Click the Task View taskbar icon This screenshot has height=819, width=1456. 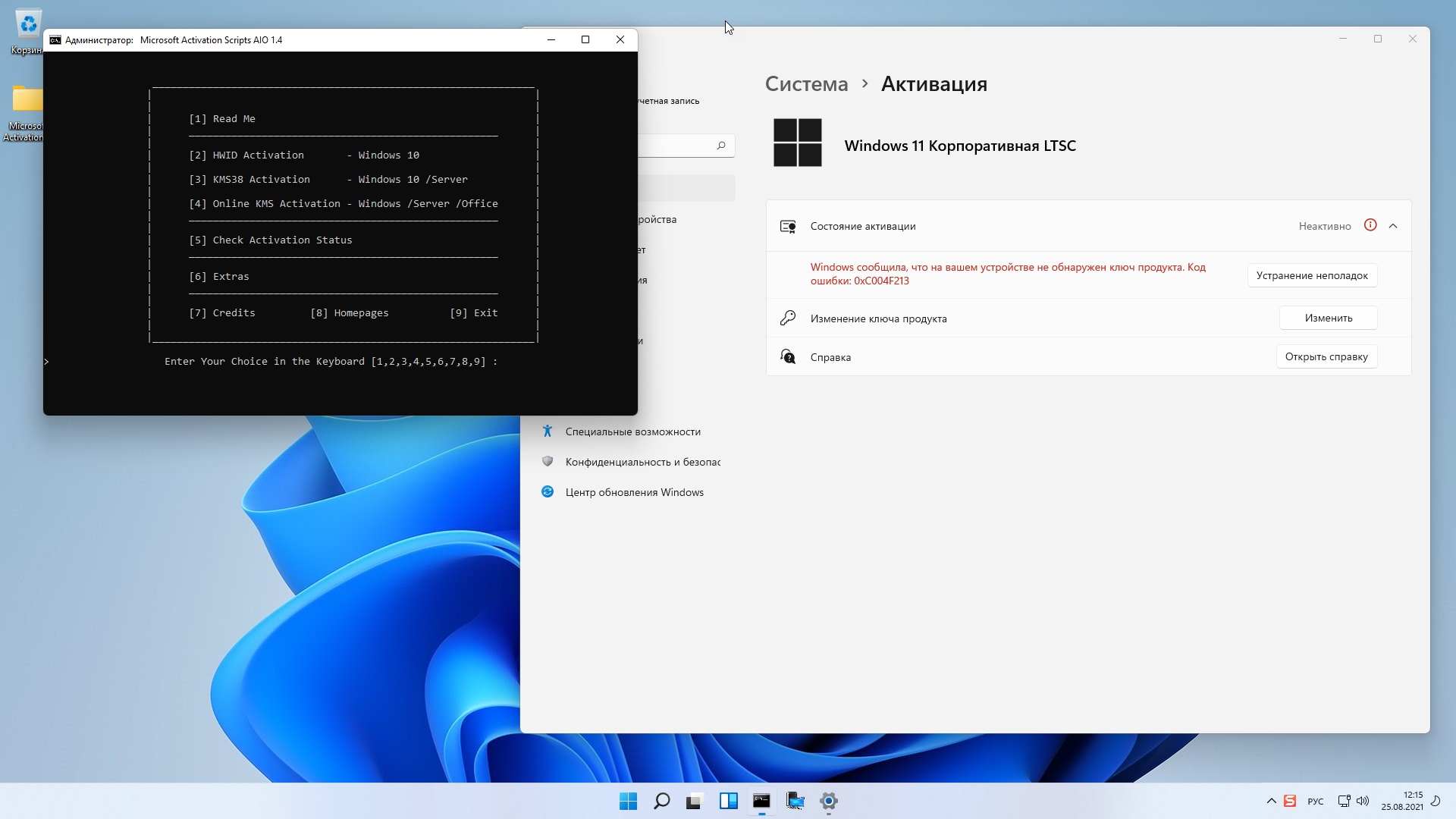[x=695, y=801]
